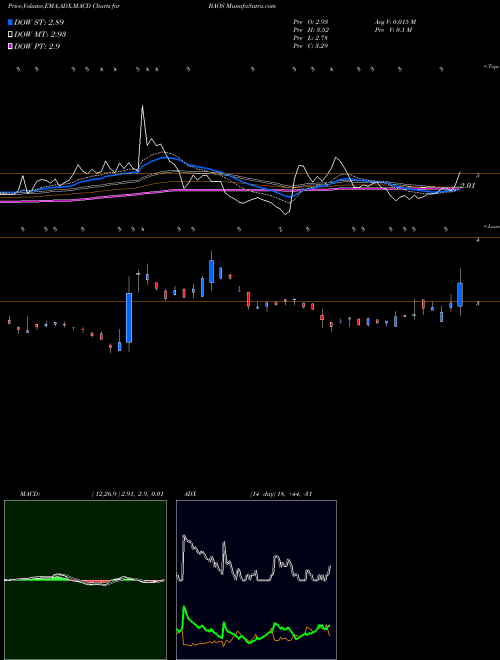This screenshot has width=500, height=660.
Task: Click the 'Pre V: 0.1 M' volume text
Action: point(393,30)
